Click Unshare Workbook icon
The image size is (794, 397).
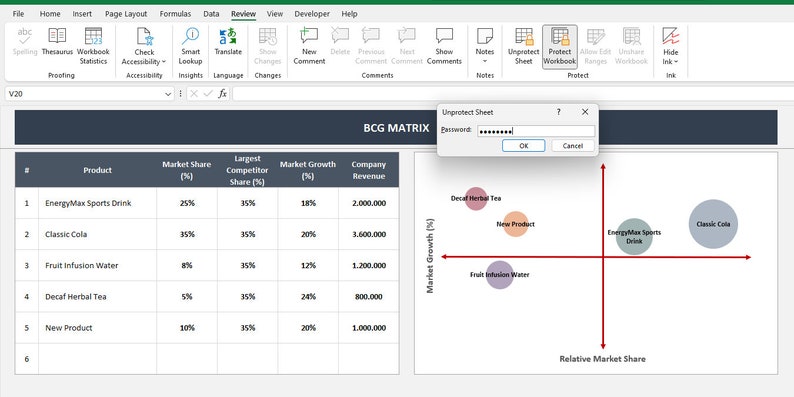631,36
